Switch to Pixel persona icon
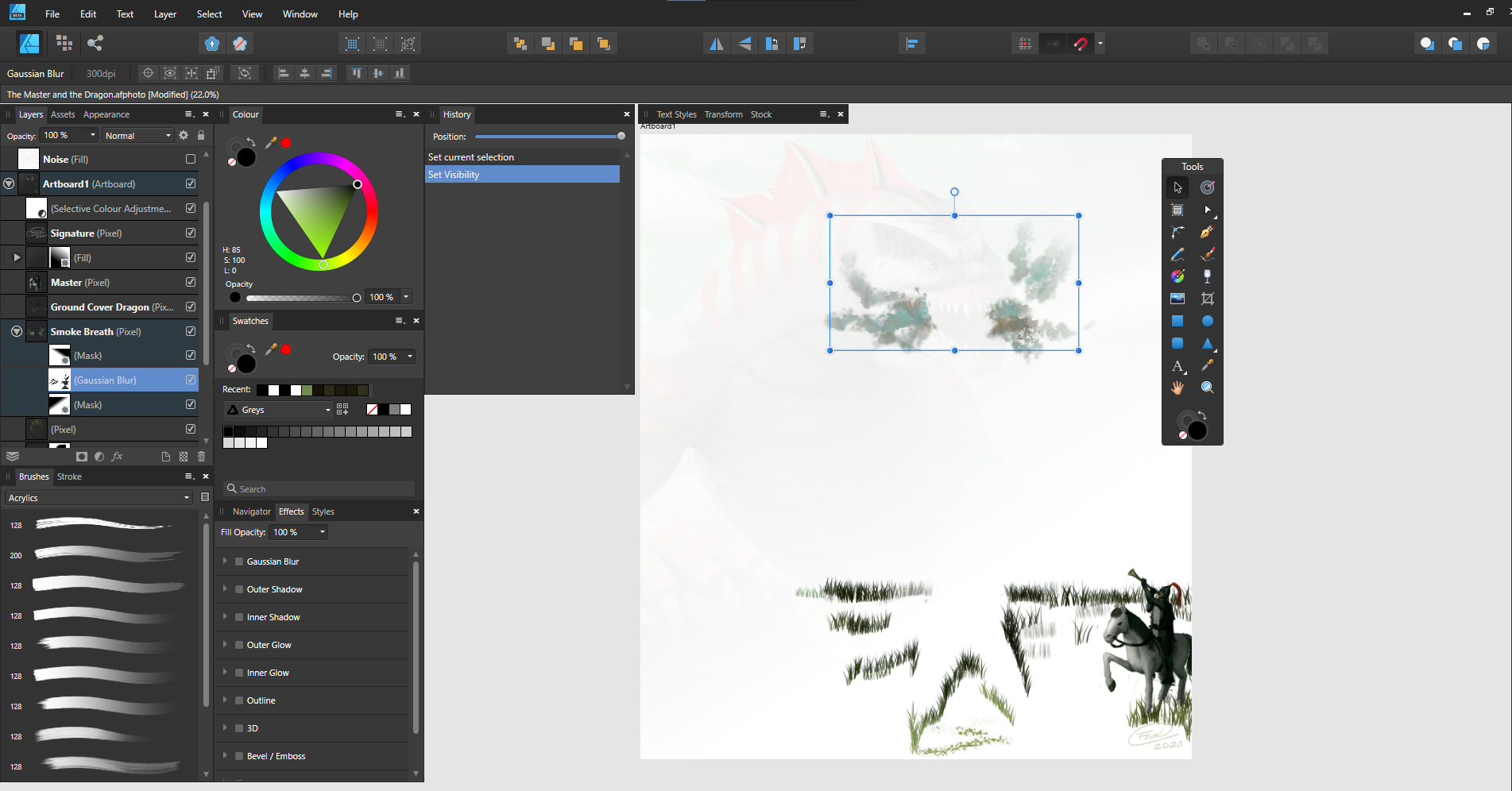The image size is (1512, 791). (64, 44)
